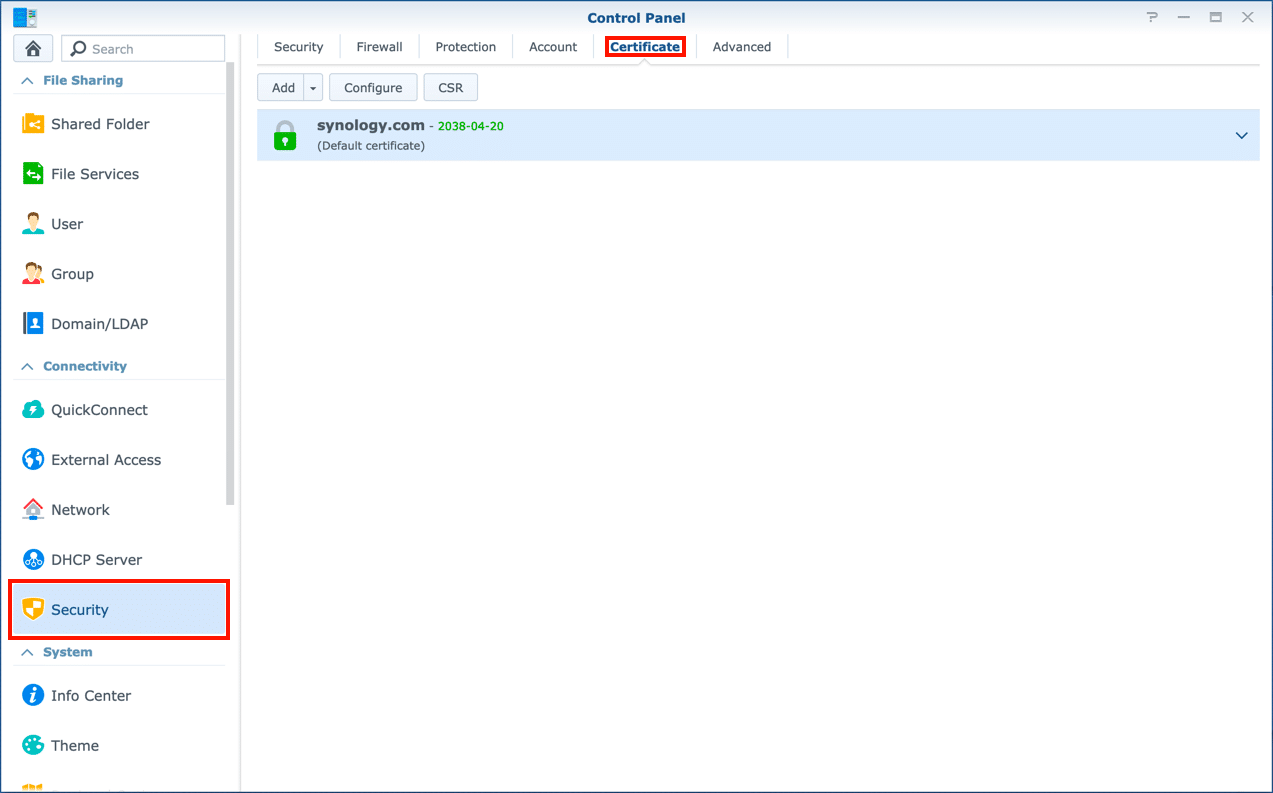The width and height of the screenshot is (1273, 793).
Task: Open External Access settings
Action: pos(106,460)
